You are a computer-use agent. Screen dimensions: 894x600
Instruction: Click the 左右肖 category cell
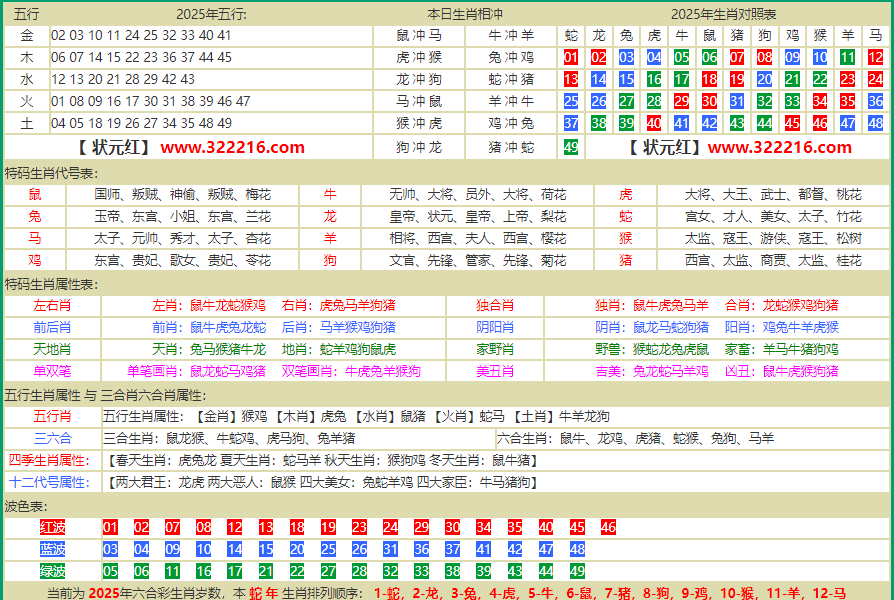52,305
